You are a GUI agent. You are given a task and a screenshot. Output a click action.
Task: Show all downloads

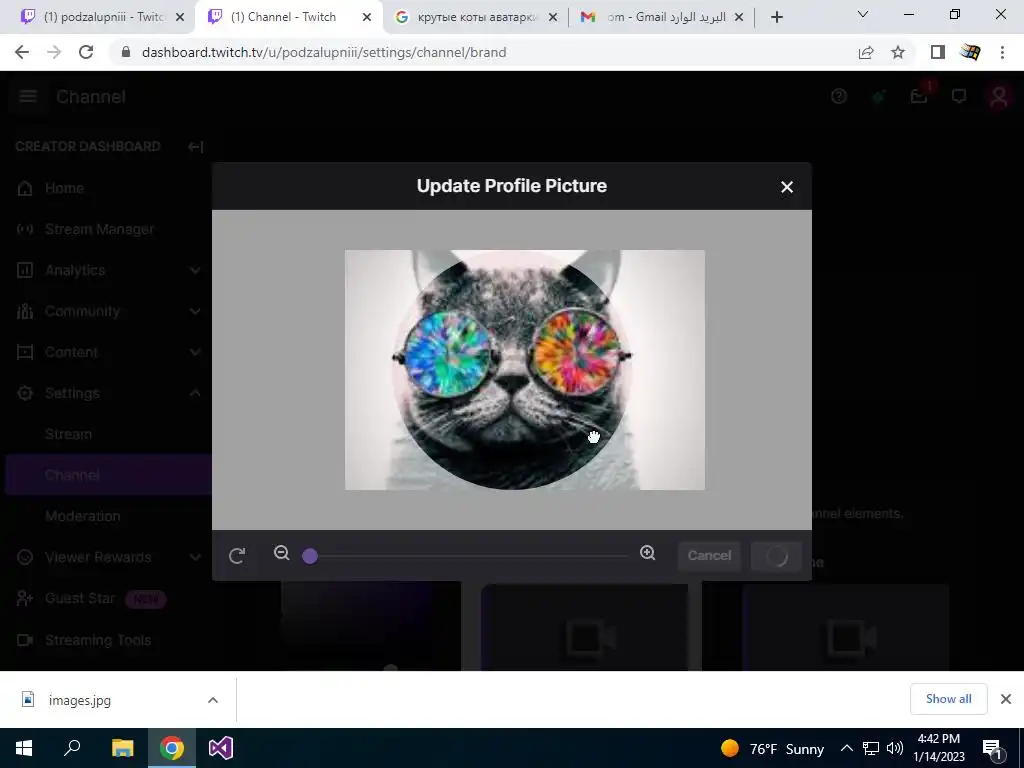(948, 699)
